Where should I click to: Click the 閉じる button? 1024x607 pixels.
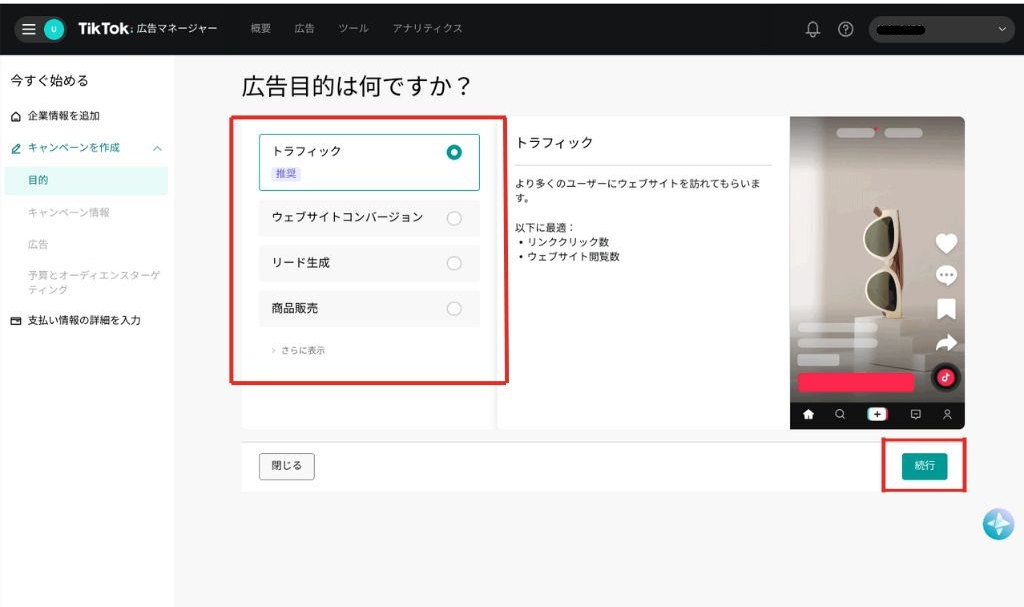(x=286, y=466)
